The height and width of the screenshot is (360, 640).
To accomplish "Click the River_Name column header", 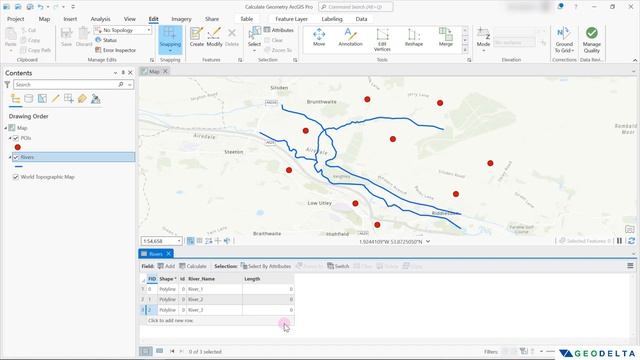I will (x=214, y=279).
